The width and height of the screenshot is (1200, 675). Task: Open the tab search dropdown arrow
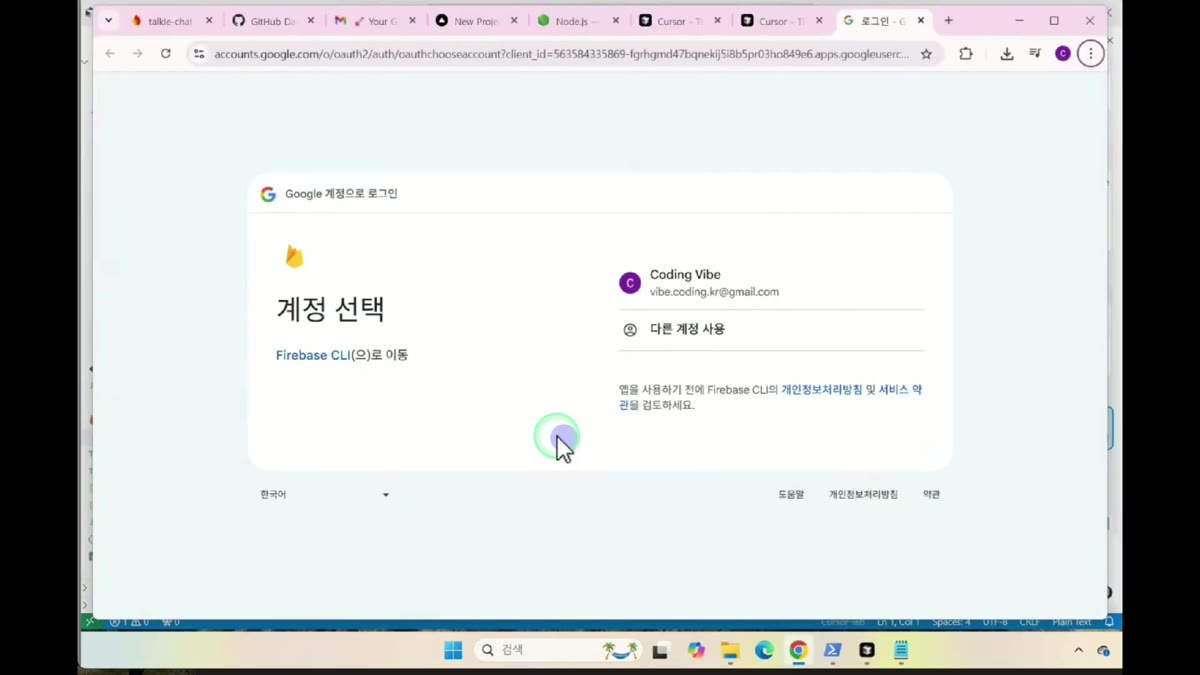pyautogui.click(x=108, y=21)
